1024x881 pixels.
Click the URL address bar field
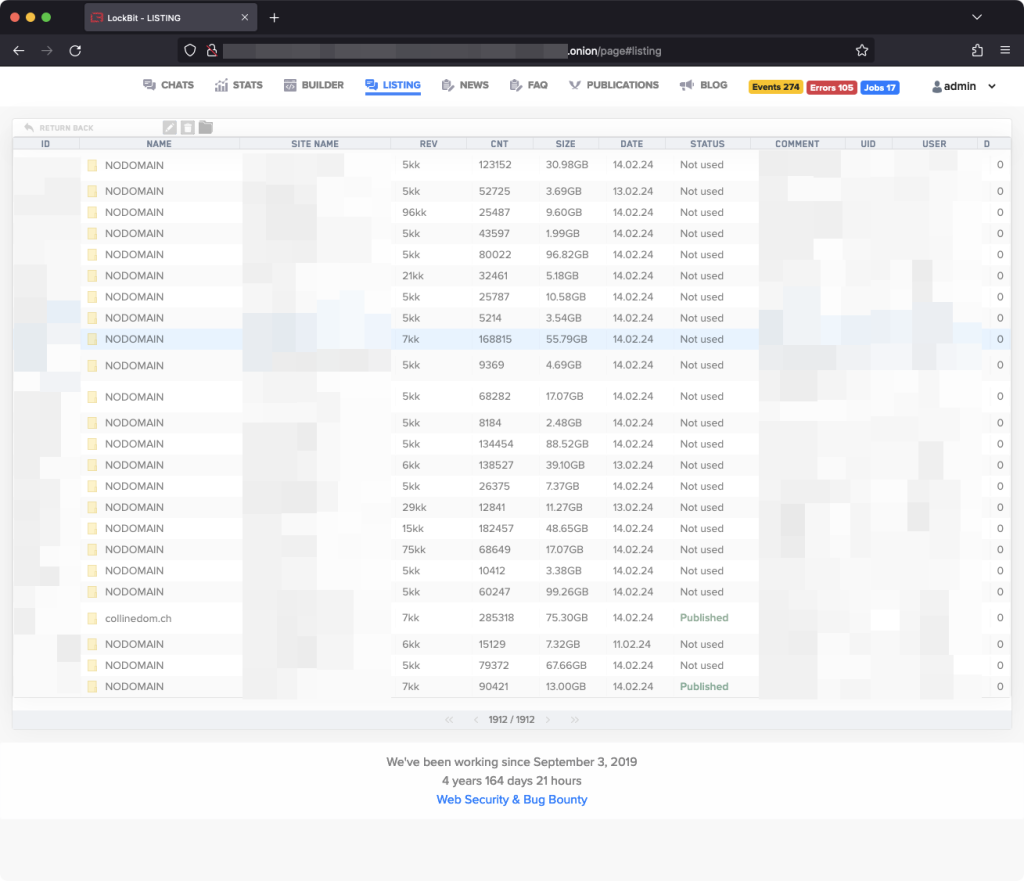pos(520,50)
